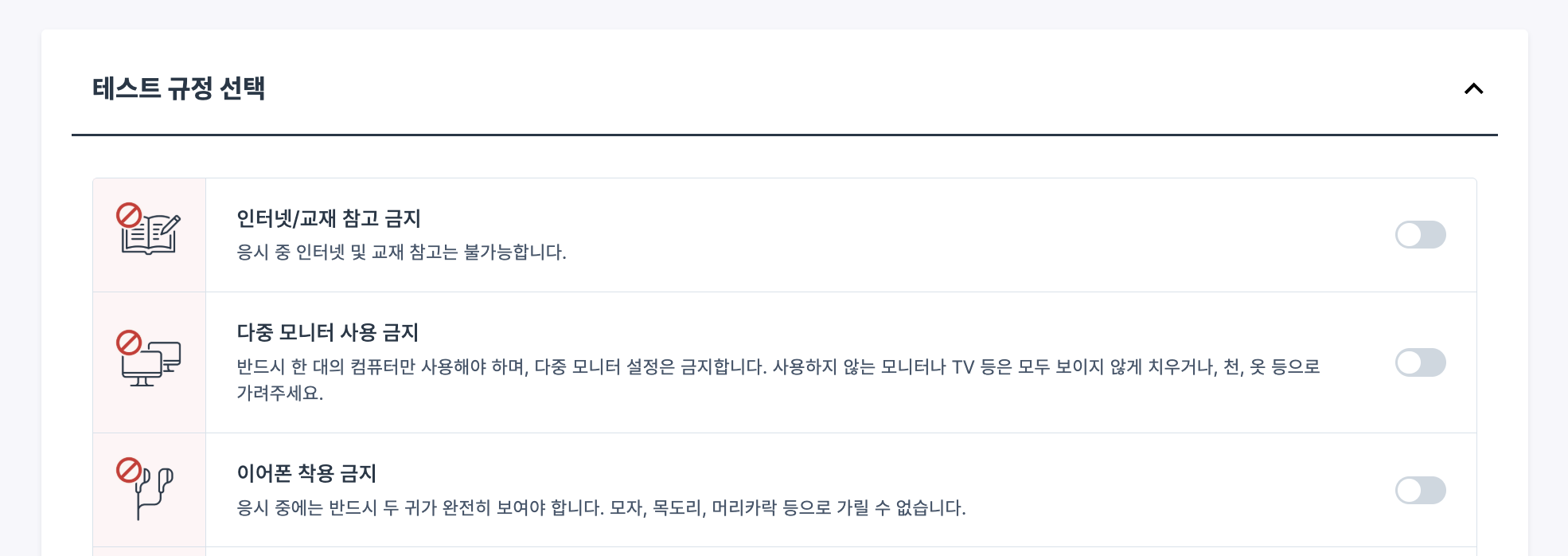1568x556 pixels.
Task: Click the red prohibition badge on book icon
Action: pyautogui.click(x=129, y=215)
